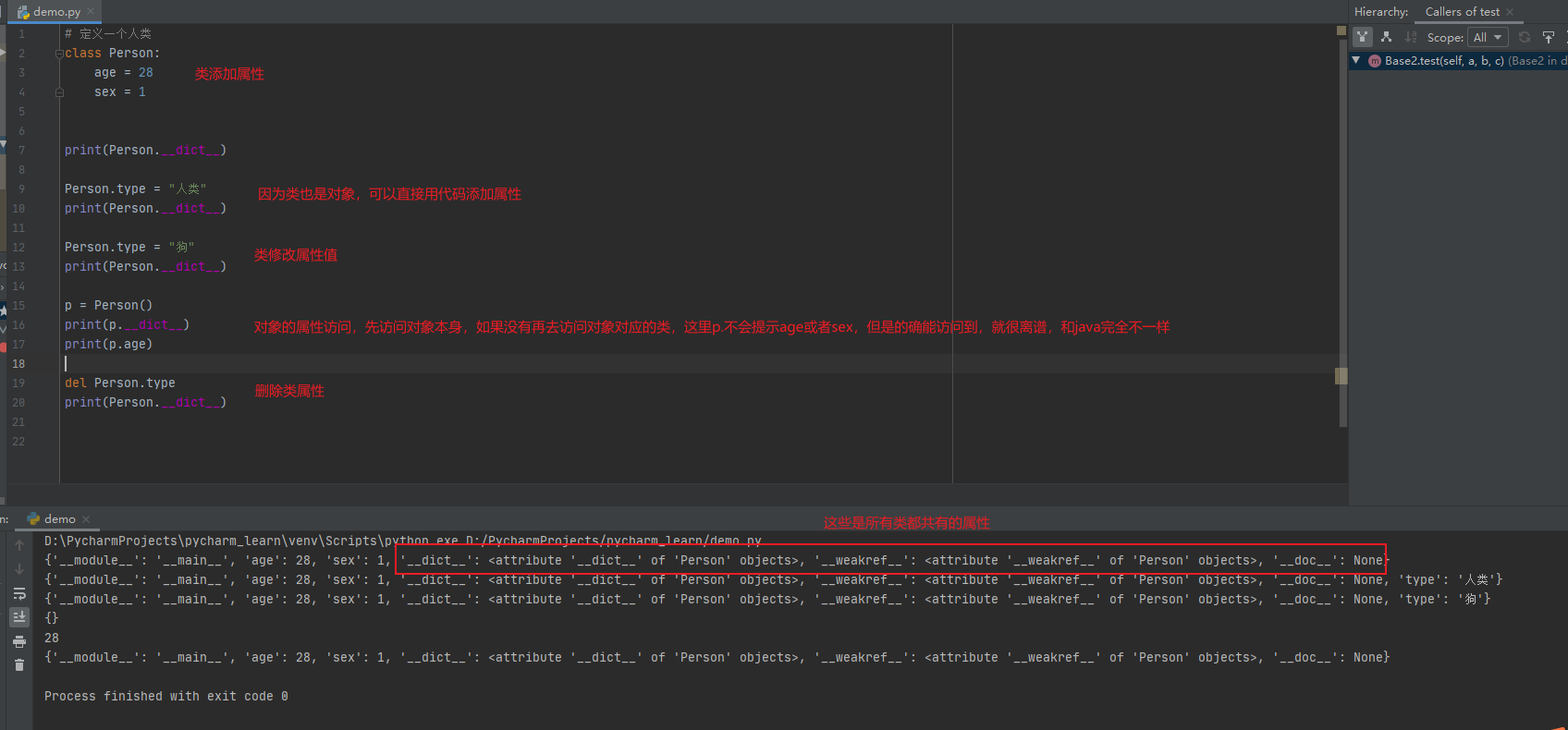The width and height of the screenshot is (1568, 730).
Task: Click the inspection status indicator above editor scrollbar
Action: pos(1341,30)
